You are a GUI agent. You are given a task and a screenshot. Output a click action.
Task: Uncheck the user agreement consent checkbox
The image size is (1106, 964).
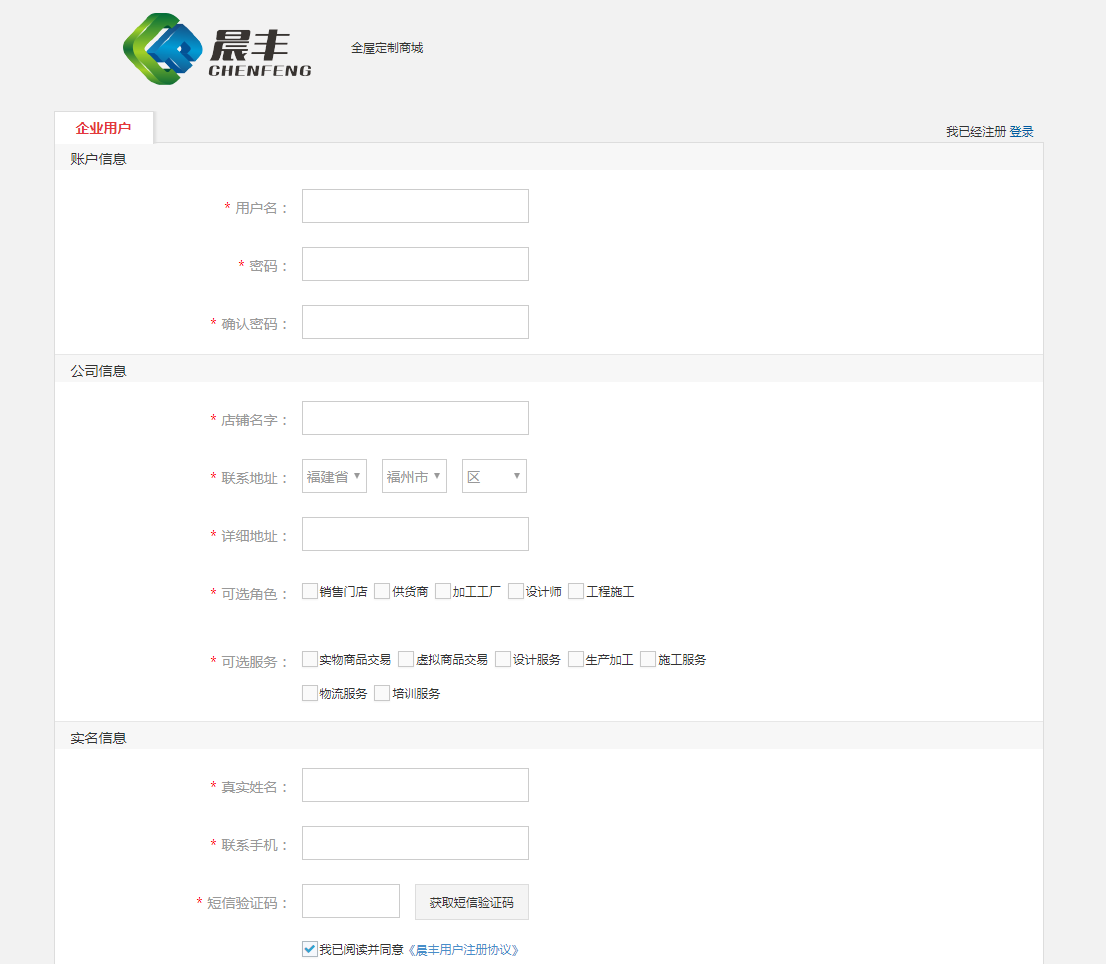[x=308, y=950]
